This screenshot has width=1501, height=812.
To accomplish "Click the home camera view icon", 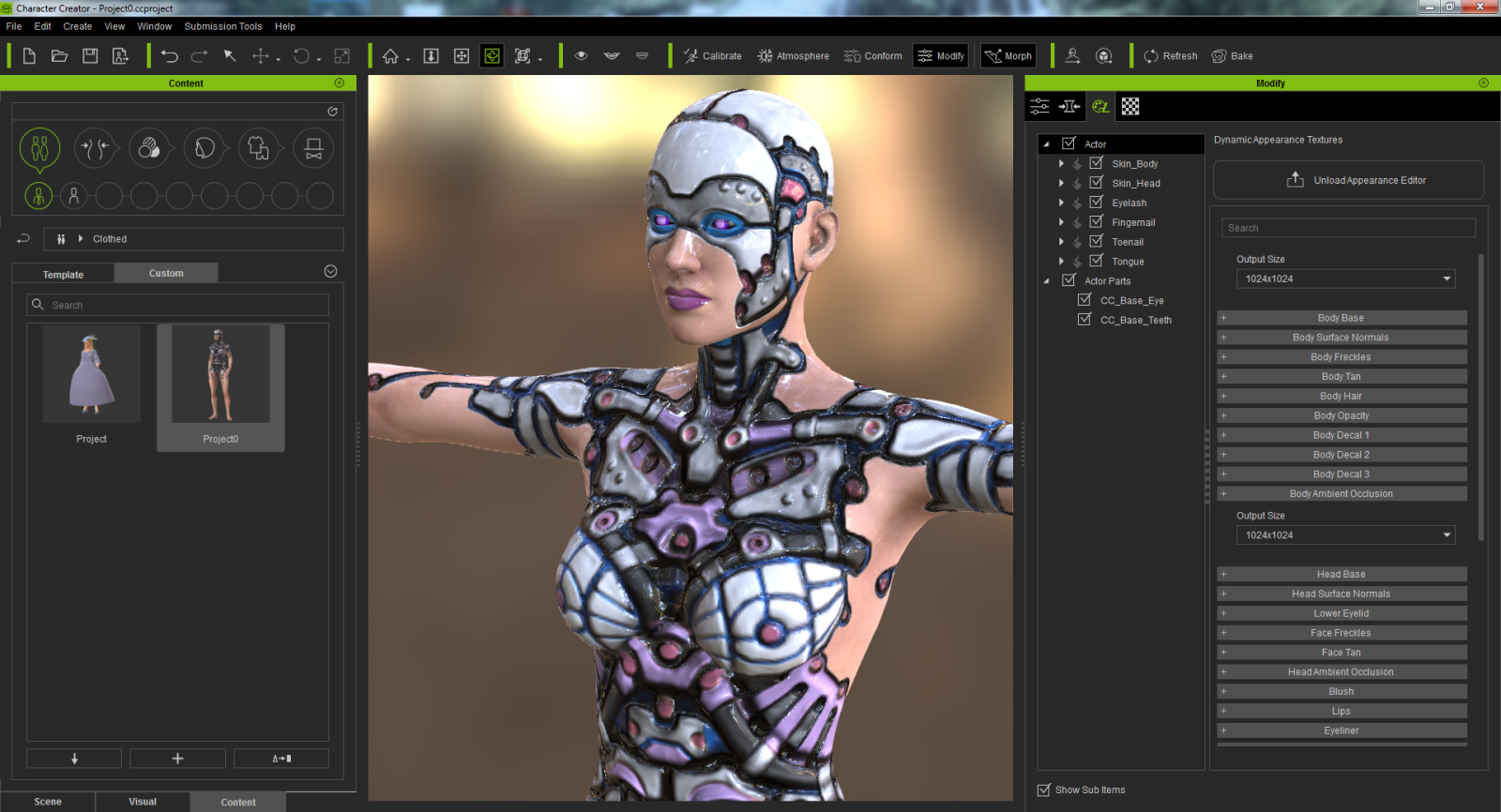I will [391, 56].
